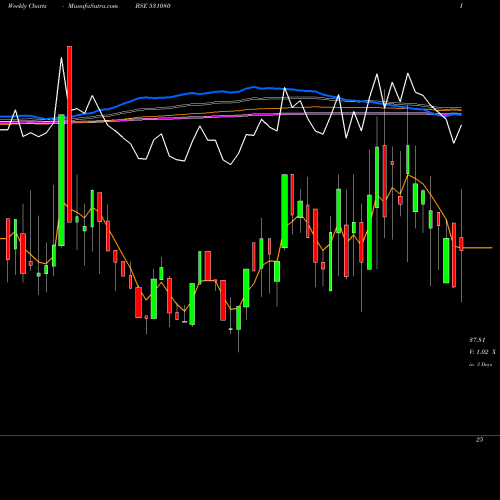Click the 'V: 1.02 X' volume text
This screenshot has width=500, height=500.
pos(482,352)
